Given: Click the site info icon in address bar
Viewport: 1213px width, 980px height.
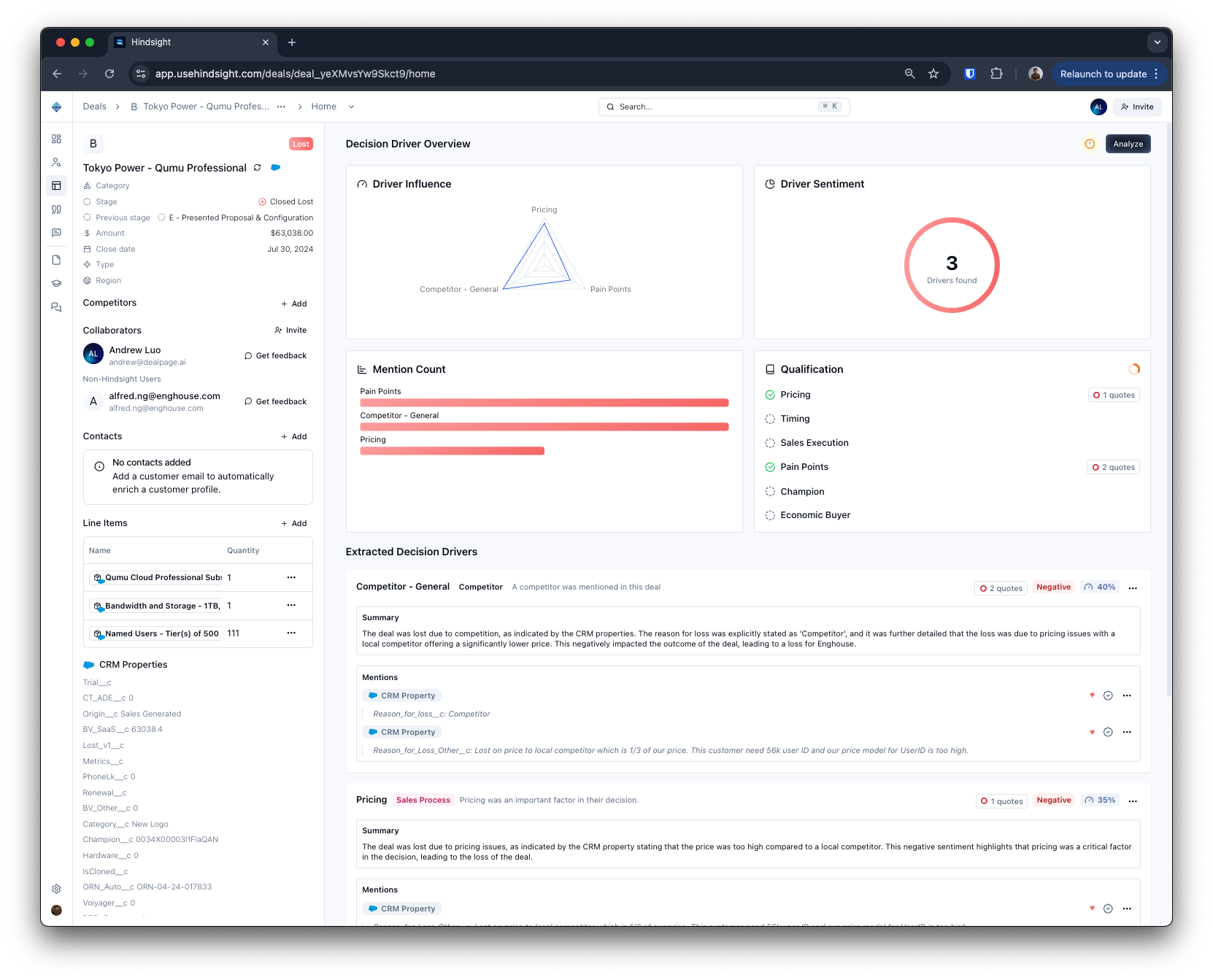Looking at the screenshot, I should pos(141,74).
